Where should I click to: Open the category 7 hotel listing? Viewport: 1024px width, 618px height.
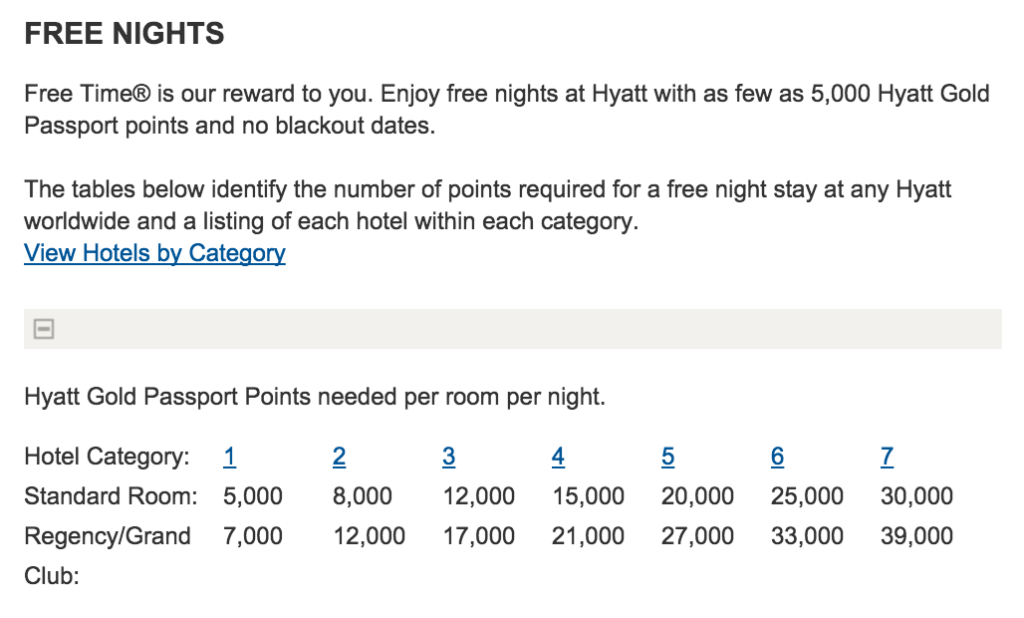coord(886,456)
